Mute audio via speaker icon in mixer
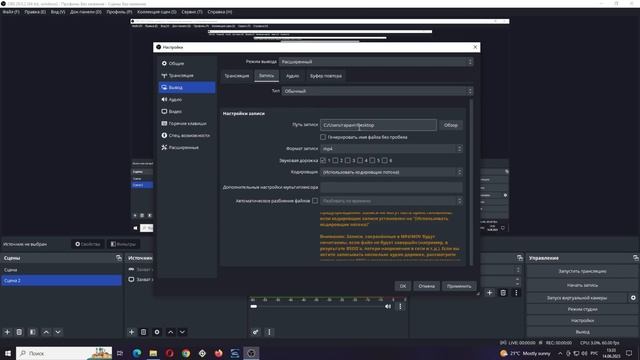This screenshot has width=640, height=360. (388, 307)
